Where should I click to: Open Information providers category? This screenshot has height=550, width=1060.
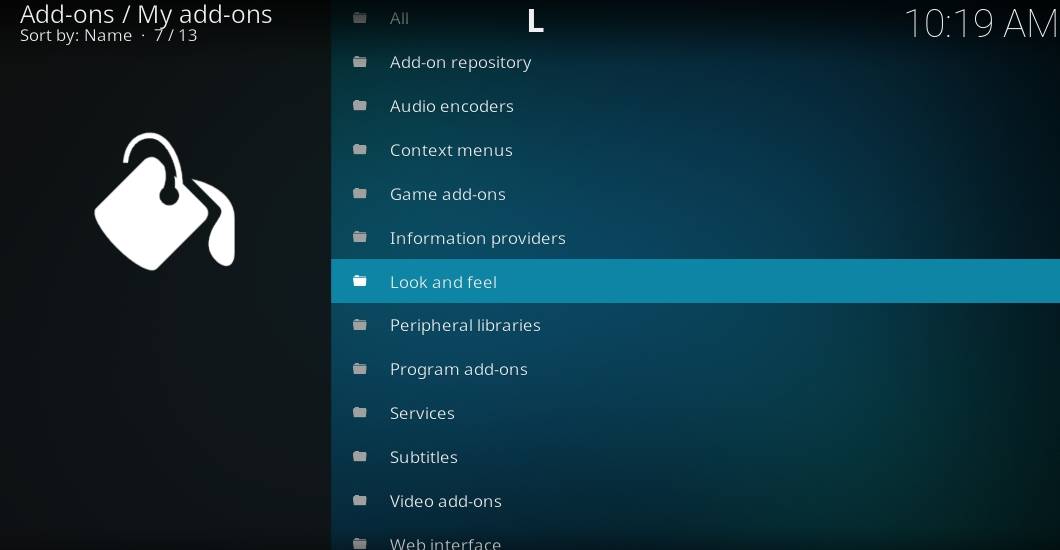click(x=695, y=238)
